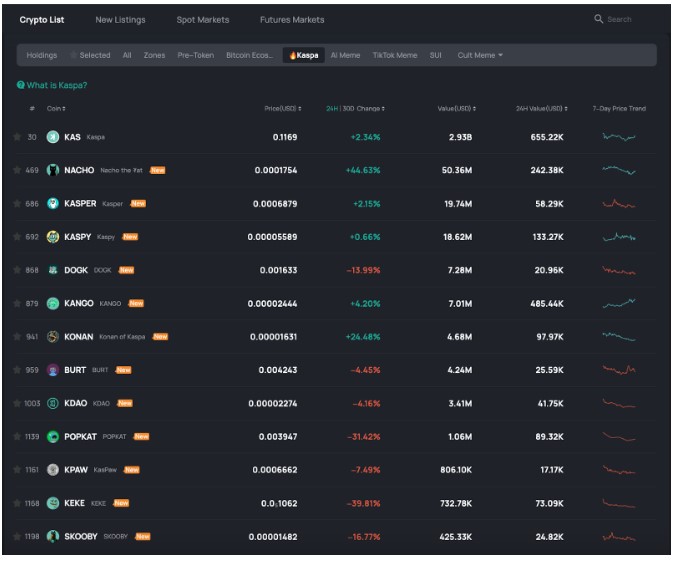679x561 pixels.
Task: Click the KAS value 2.93B
Action: 460,137
